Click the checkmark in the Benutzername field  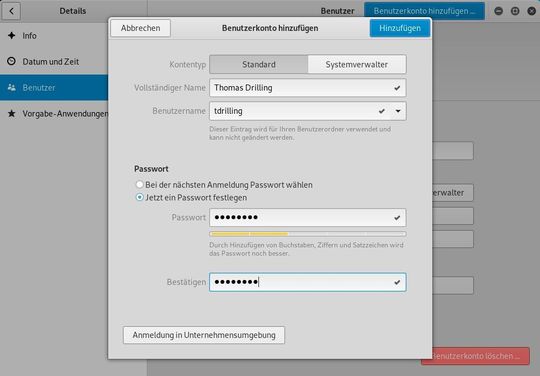(x=382, y=111)
